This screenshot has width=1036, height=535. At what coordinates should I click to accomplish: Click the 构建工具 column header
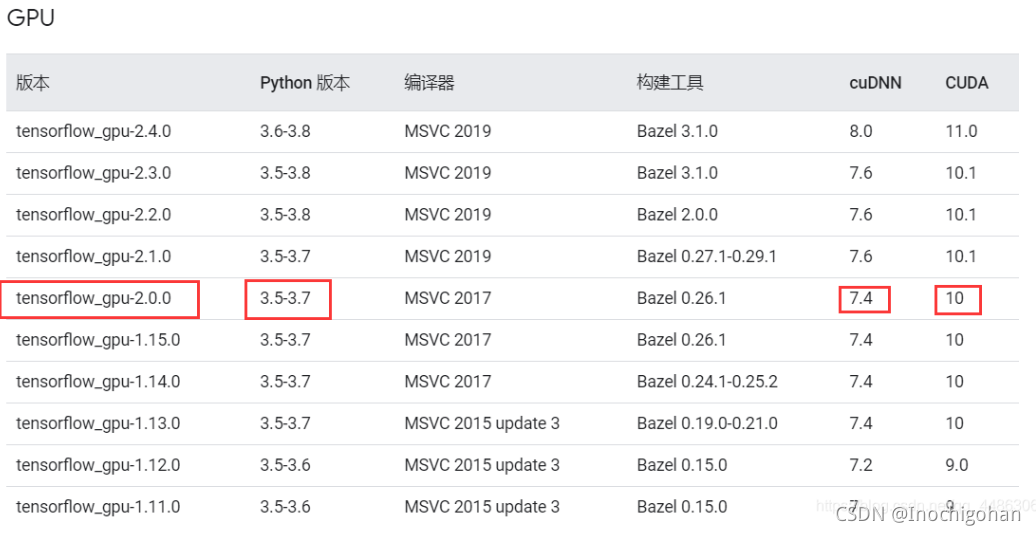click(x=670, y=83)
